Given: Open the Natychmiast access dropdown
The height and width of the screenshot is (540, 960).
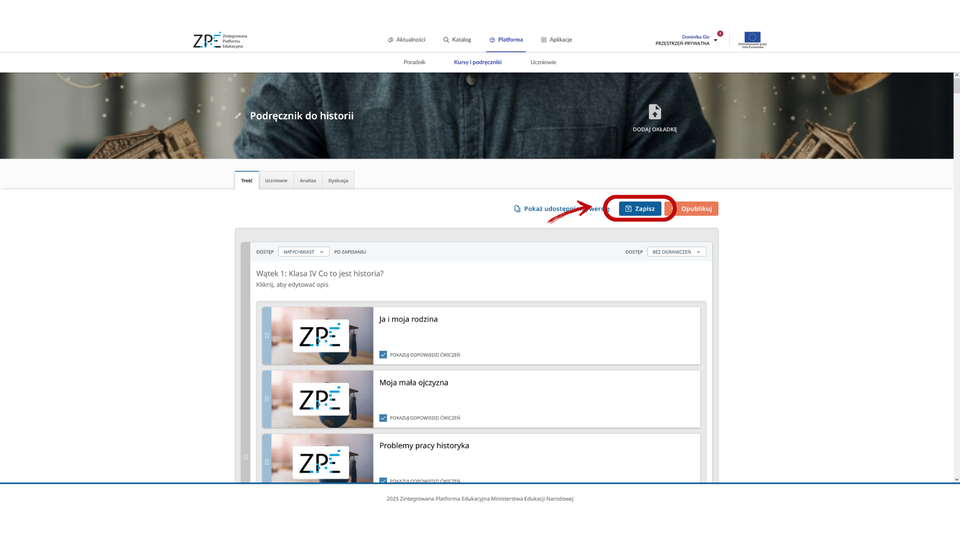Looking at the screenshot, I should [x=303, y=252].
